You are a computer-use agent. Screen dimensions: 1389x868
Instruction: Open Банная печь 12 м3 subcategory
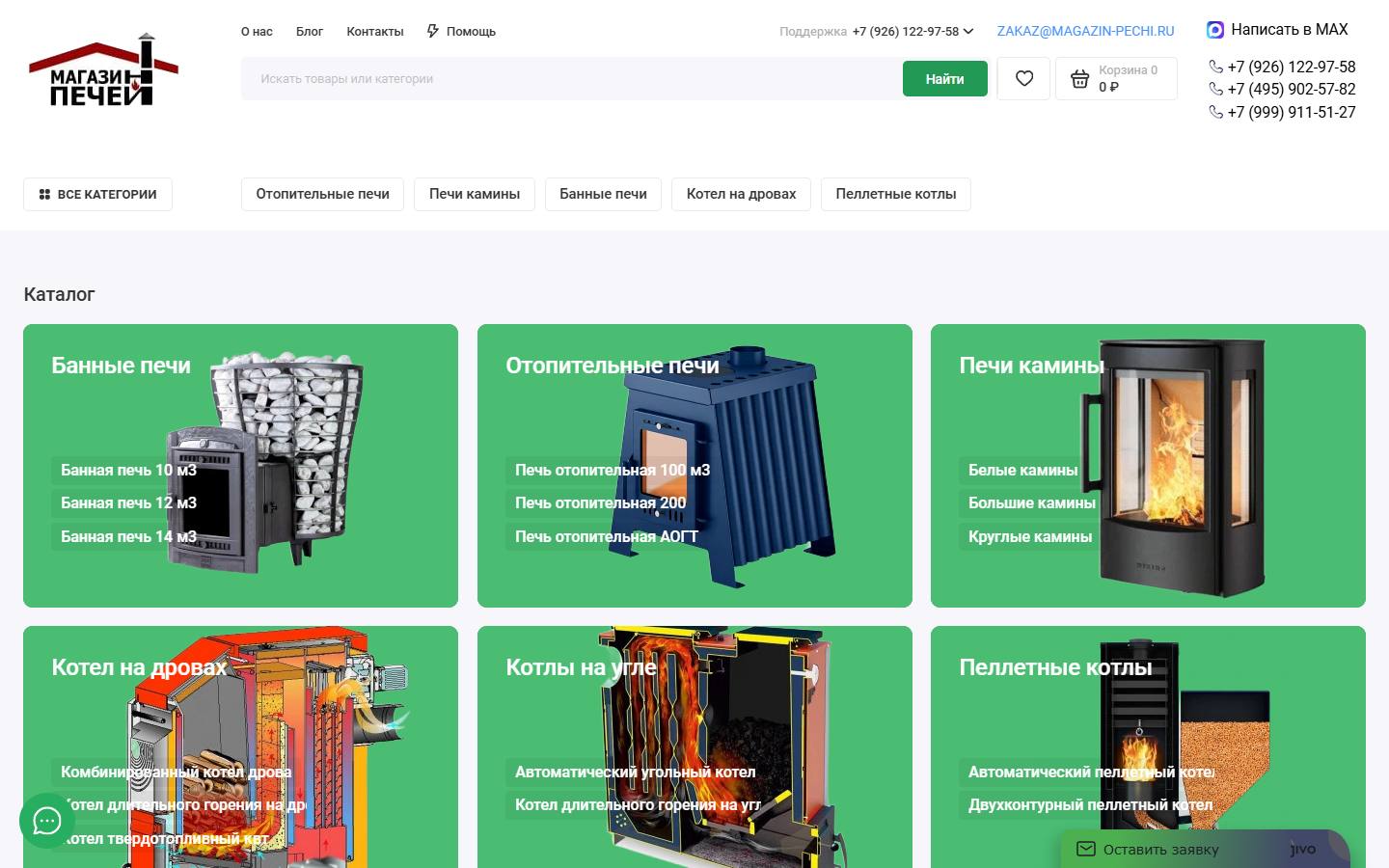[128, 503]
